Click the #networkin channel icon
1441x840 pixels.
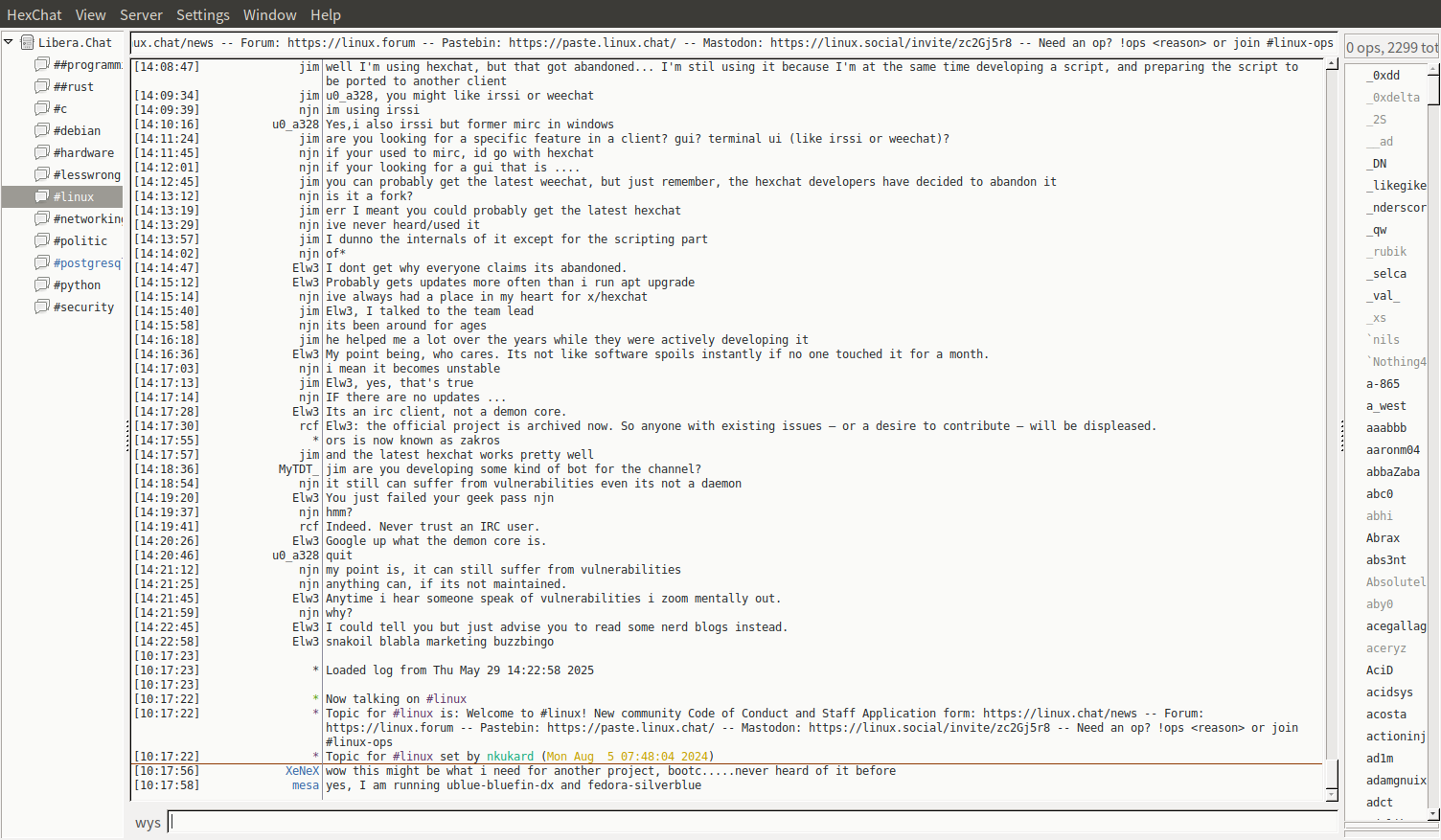[42, 218]
